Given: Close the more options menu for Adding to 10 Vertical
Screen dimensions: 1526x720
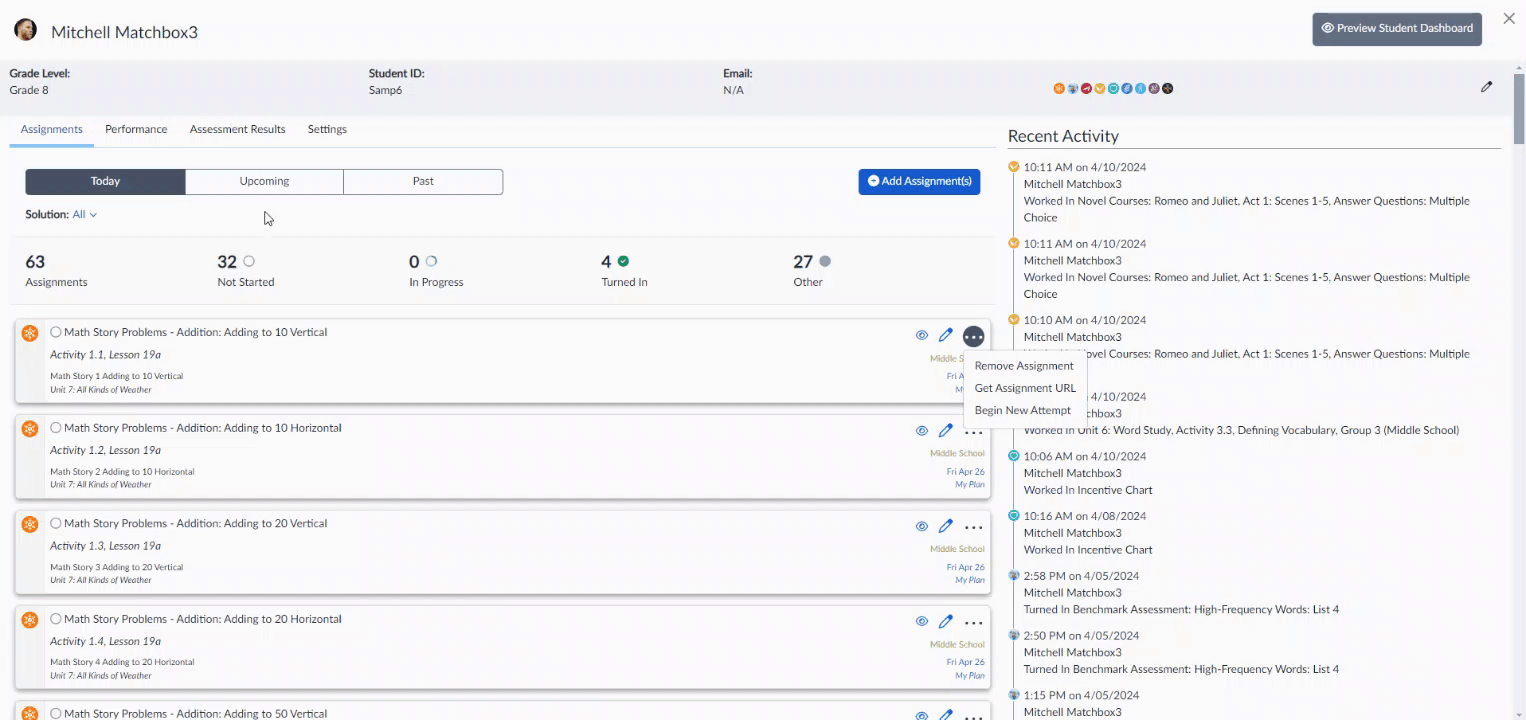Looking at the screenshot, I should (974, 337).
